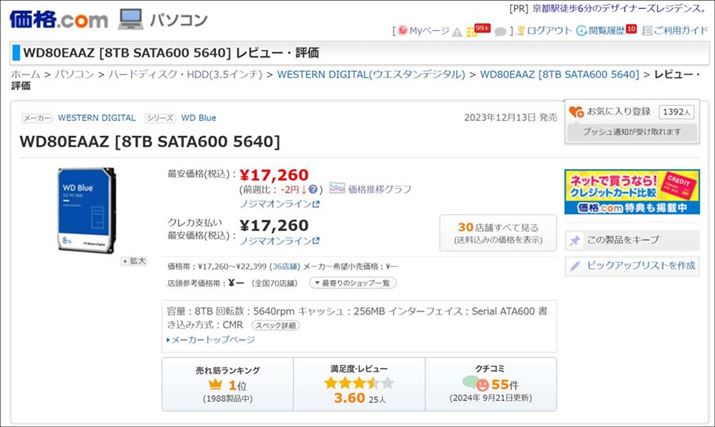Open the price trend graph icon
Image resolution: width=715 pixels, height=427 pixels.
[337, 188]
